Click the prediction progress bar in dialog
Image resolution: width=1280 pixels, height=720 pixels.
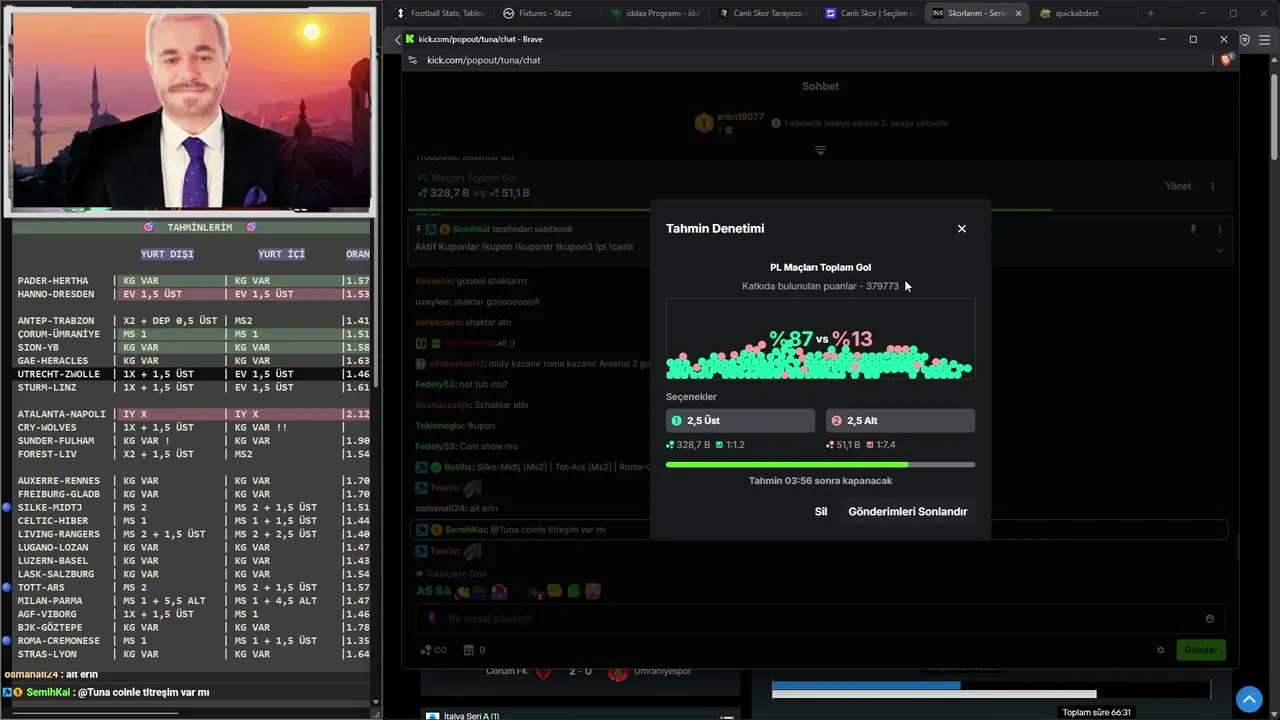tap(820, 465)
